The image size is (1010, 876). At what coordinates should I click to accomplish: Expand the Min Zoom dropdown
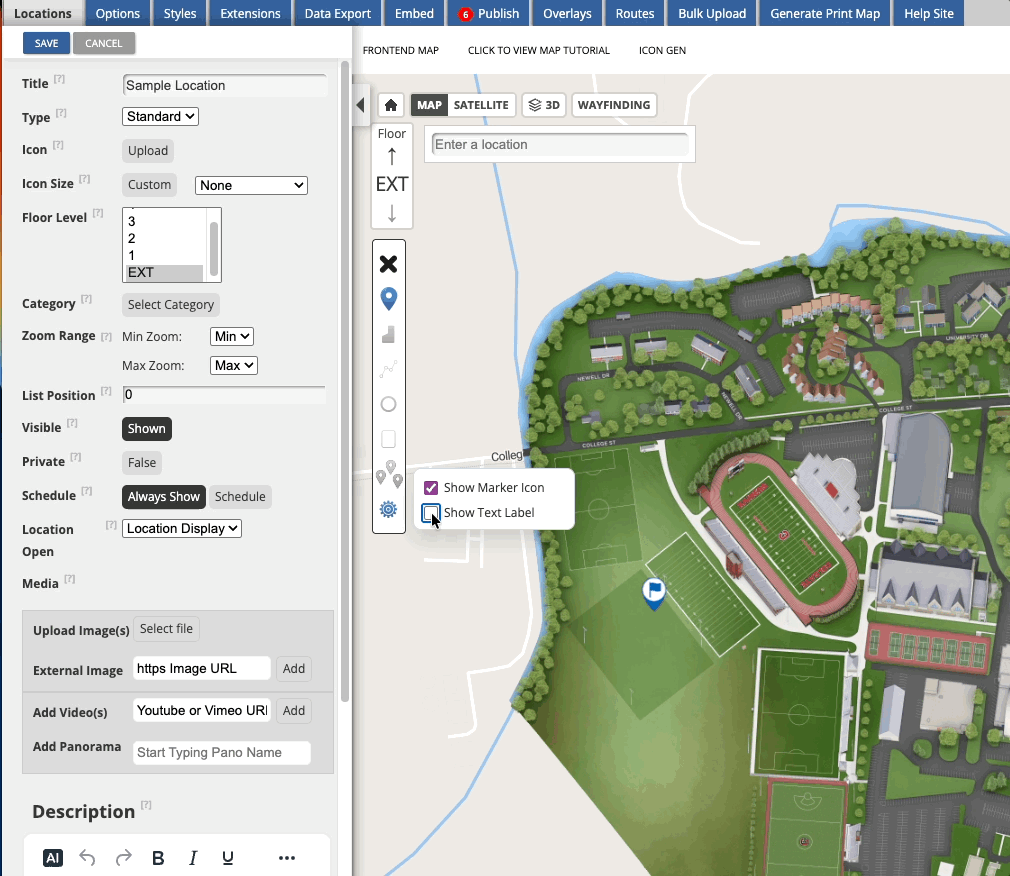[232, 337]
